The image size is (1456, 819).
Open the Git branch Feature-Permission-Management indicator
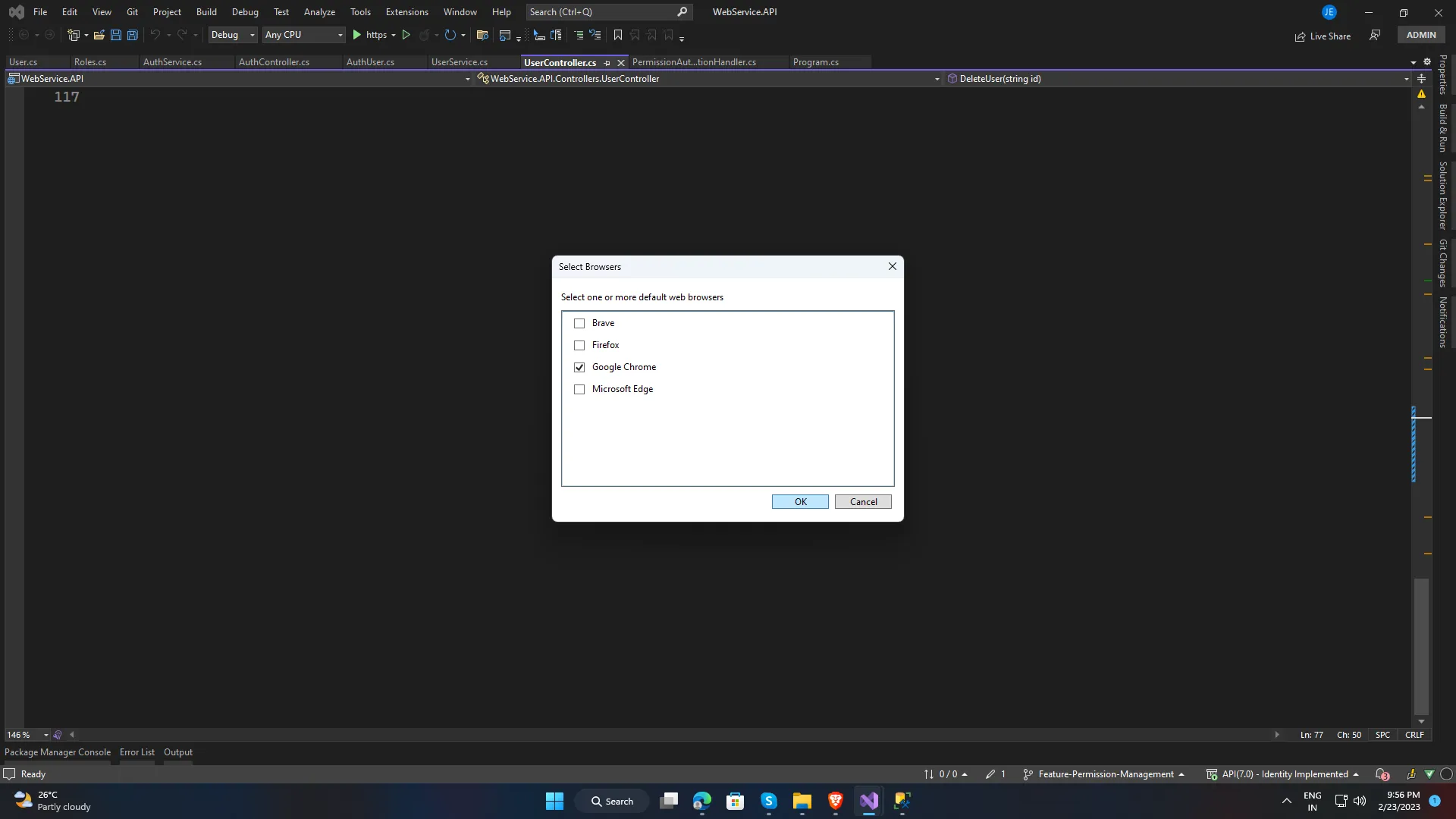click(1104, 774)
